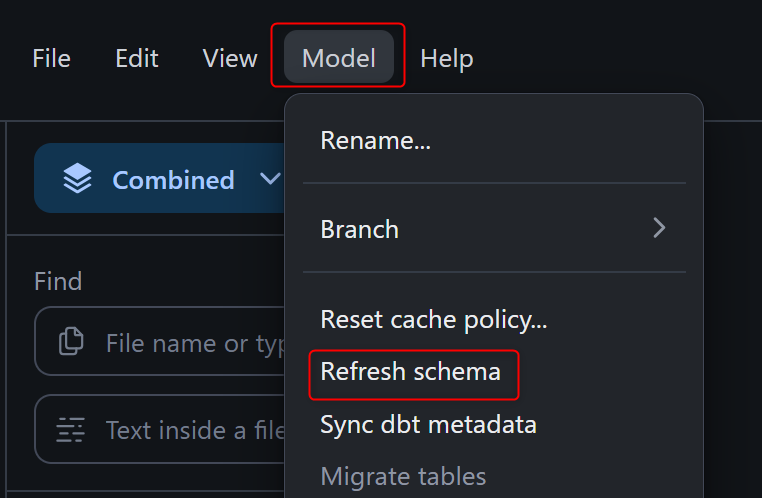This screenshot has height=498, width=762.
Task: Open the Edit menu
Action: (x=137, y=58)
